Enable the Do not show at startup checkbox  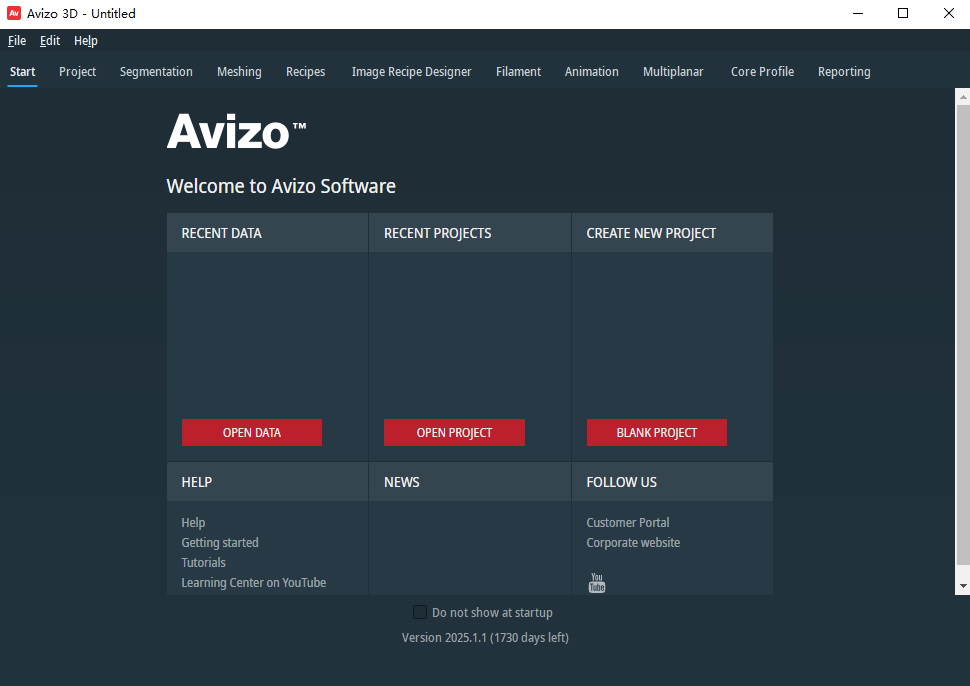(x=420, y=612)
